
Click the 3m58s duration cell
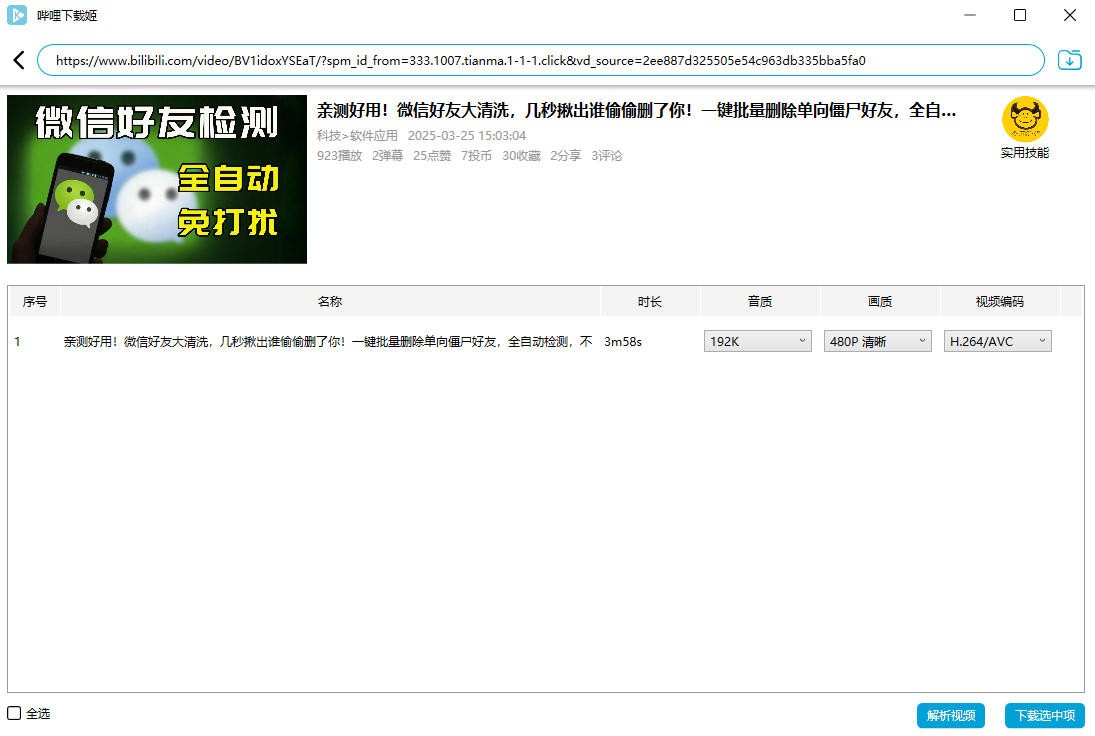click(623, 341)
